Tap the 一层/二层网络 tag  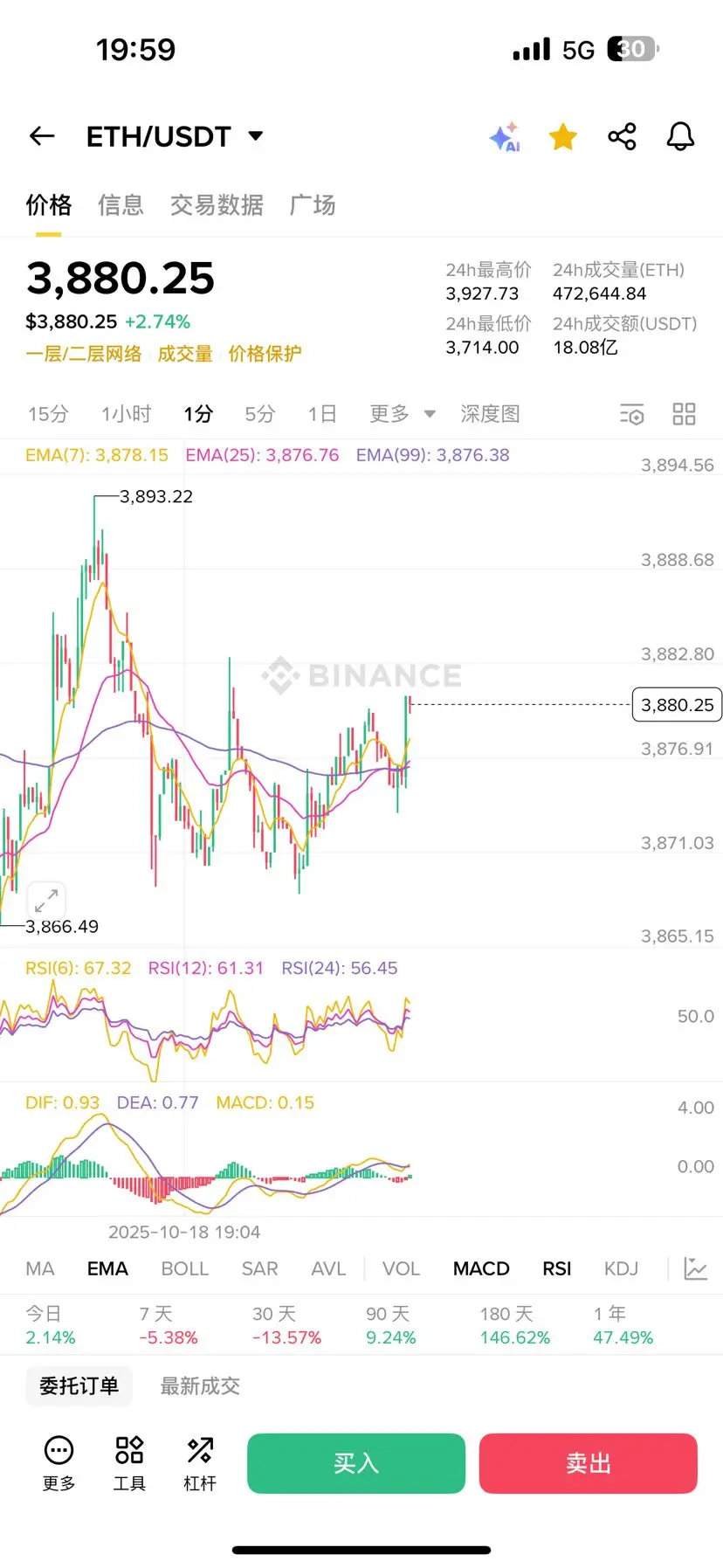point(84,354)
